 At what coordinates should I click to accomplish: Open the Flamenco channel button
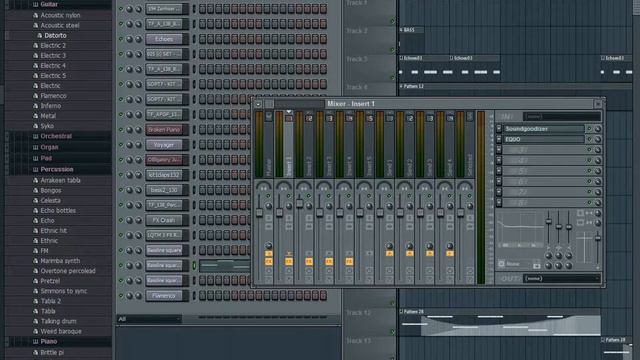click(x=165, y=296)
